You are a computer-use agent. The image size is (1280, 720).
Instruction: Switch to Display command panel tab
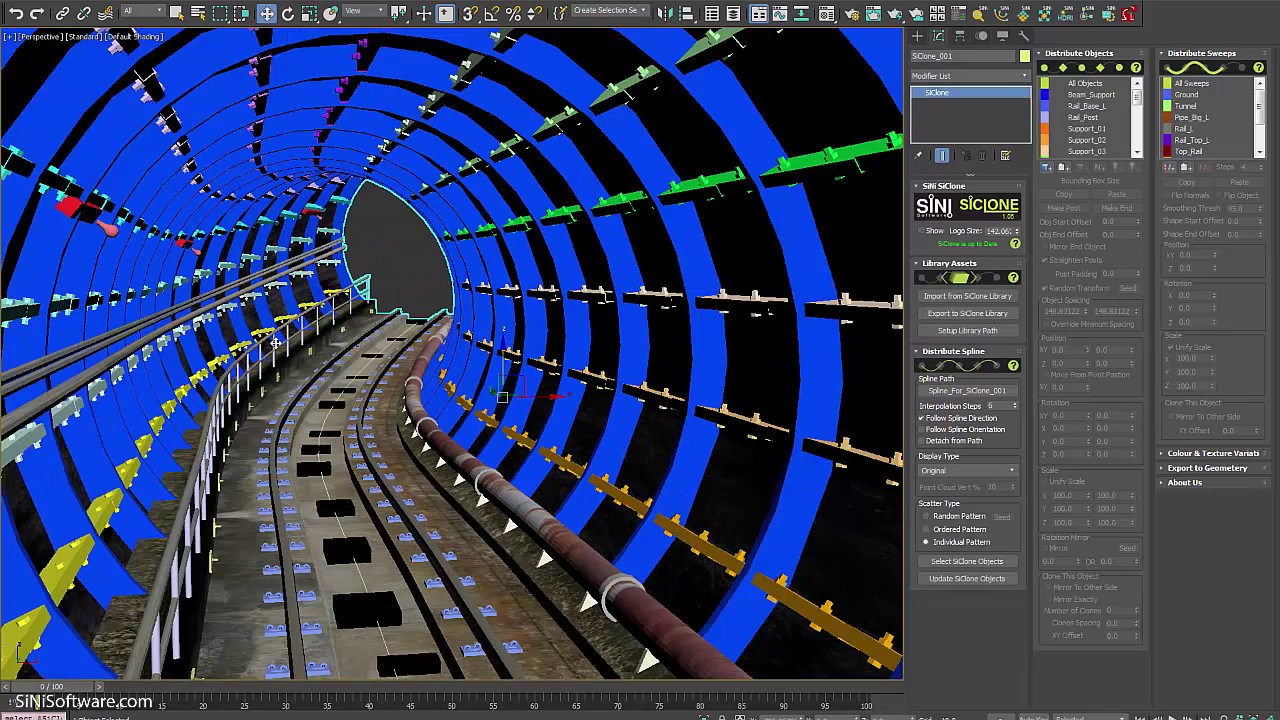coord(1002,36)
